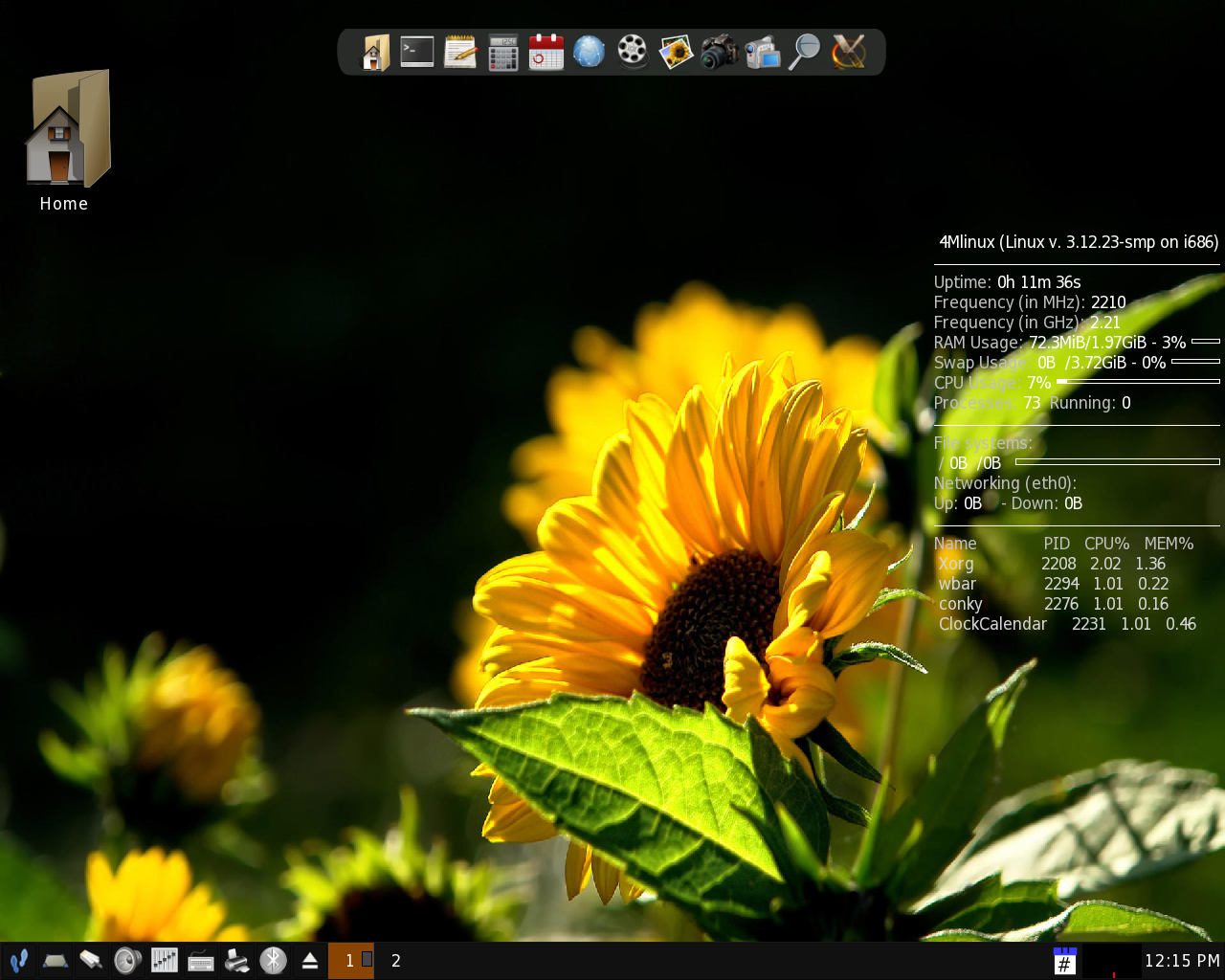This screenshot has height=980, width=1225.
Task: Open the sunflower photo viewer icon
Action: click(x=676, y=52)
